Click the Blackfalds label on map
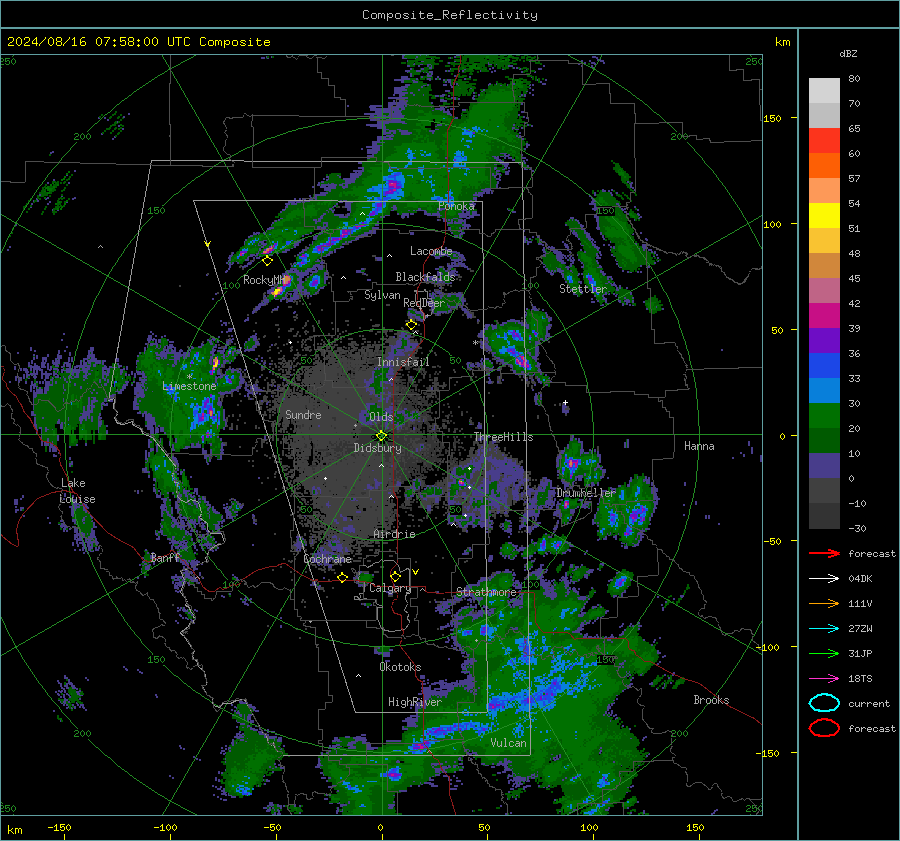 click(x=425, y=277)
